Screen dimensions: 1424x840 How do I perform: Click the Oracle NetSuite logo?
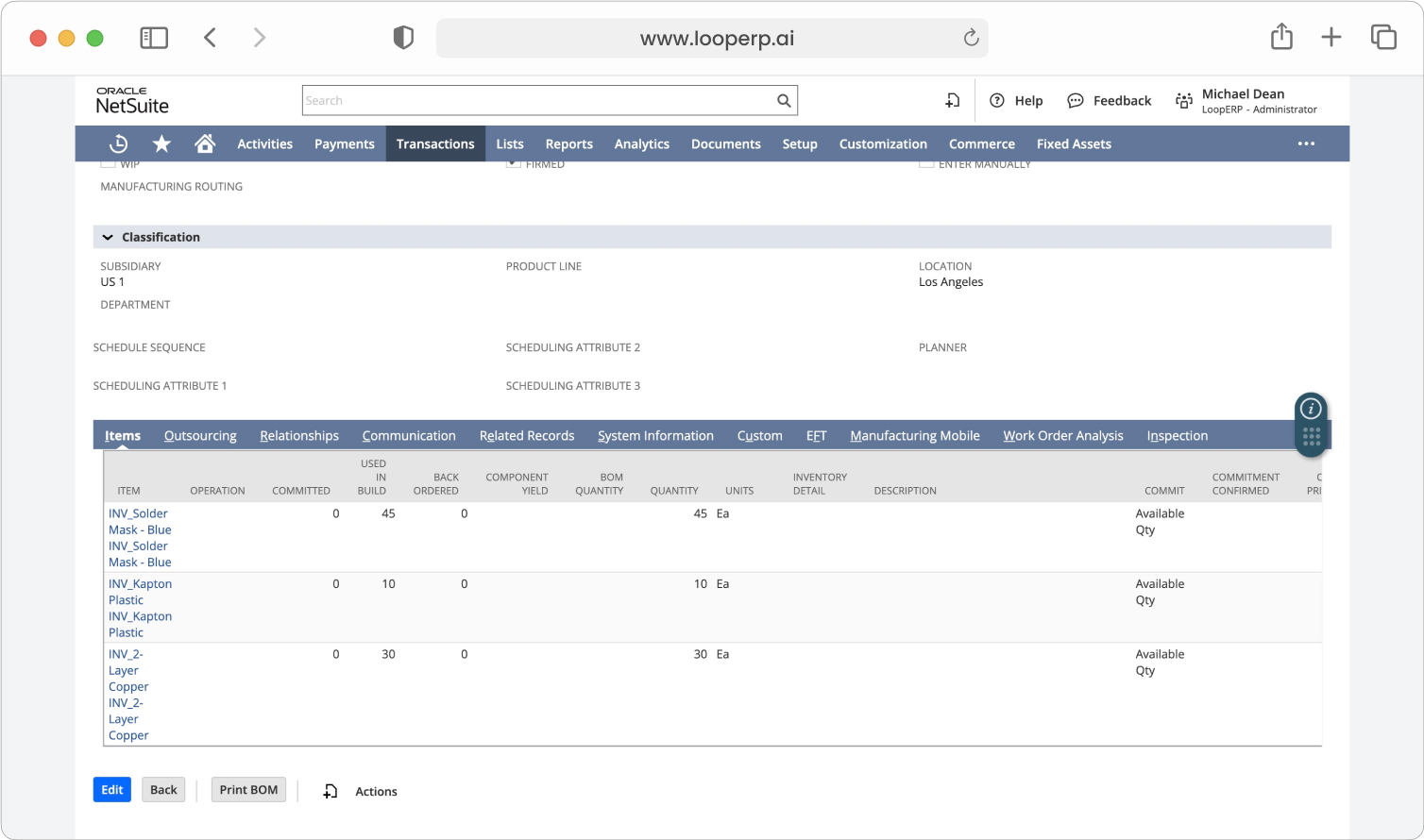click(132, 101)
